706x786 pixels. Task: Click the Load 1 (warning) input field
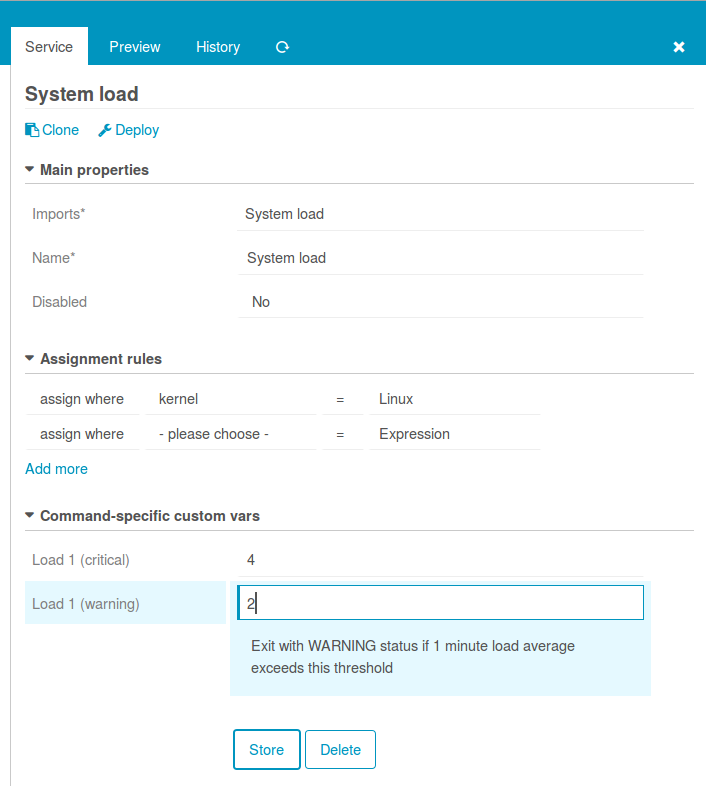440,603
